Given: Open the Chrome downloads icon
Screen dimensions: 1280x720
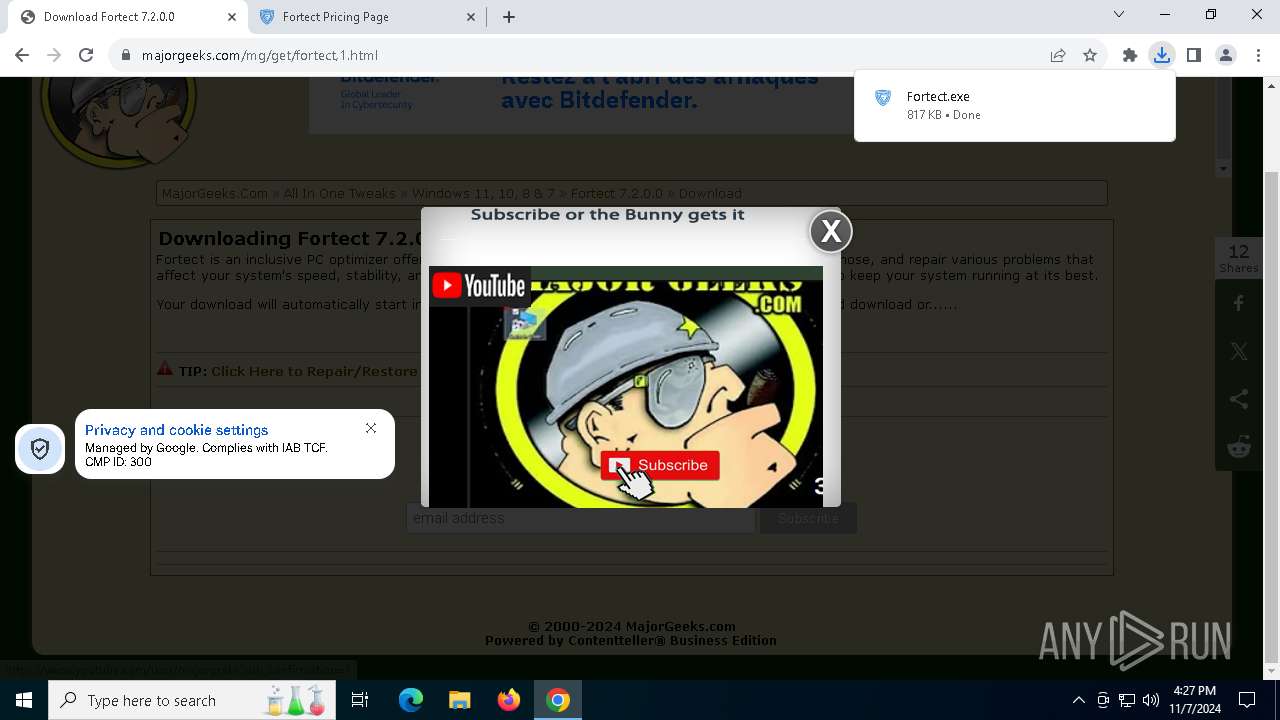Looking at the screenshot, I should coord(1162,55).
